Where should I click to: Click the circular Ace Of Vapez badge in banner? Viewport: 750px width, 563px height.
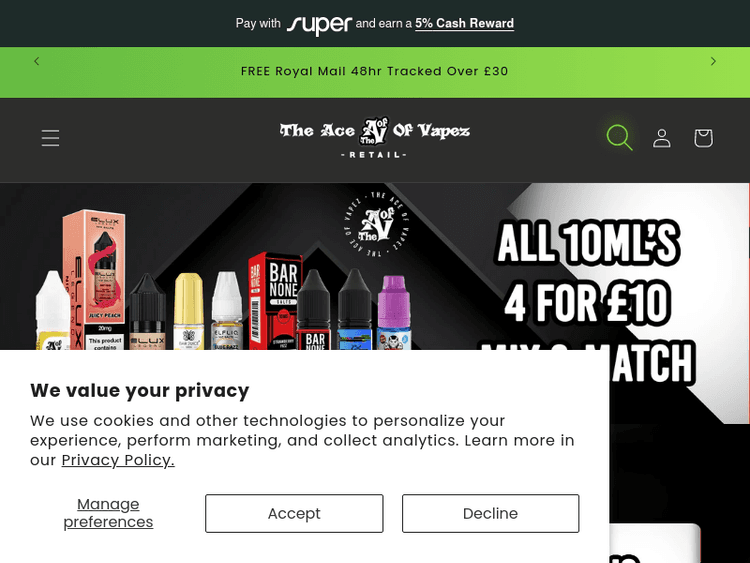[x=376, y=224]
